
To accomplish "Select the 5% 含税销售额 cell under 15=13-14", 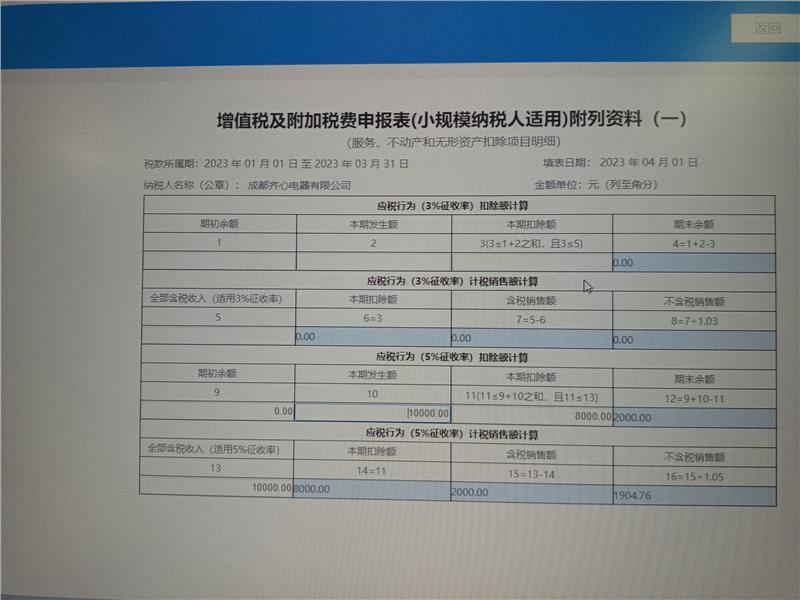I will 530,492.
